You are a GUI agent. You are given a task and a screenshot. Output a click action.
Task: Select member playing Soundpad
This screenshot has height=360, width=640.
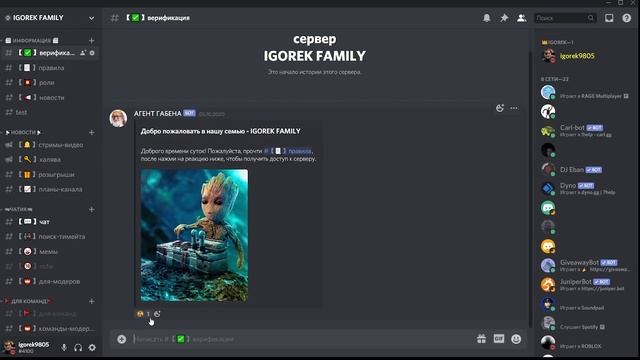click(586, 304)
